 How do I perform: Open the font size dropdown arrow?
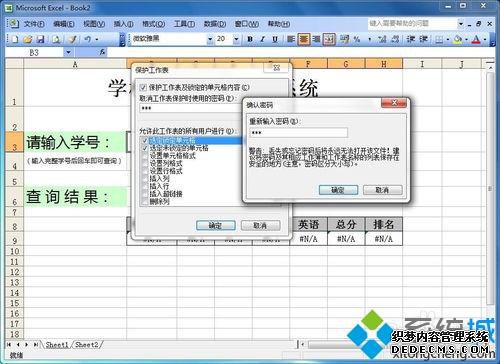pyautogui.click(x=236, y=39)
